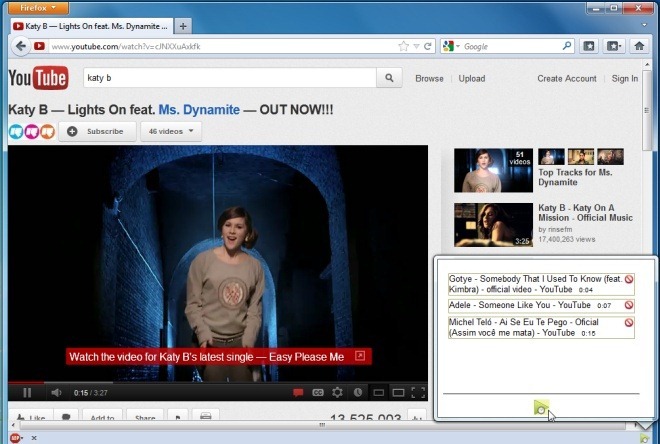Toggle closed captions CC button
This screenshot has width=660, height=444.
coord(318,393)
